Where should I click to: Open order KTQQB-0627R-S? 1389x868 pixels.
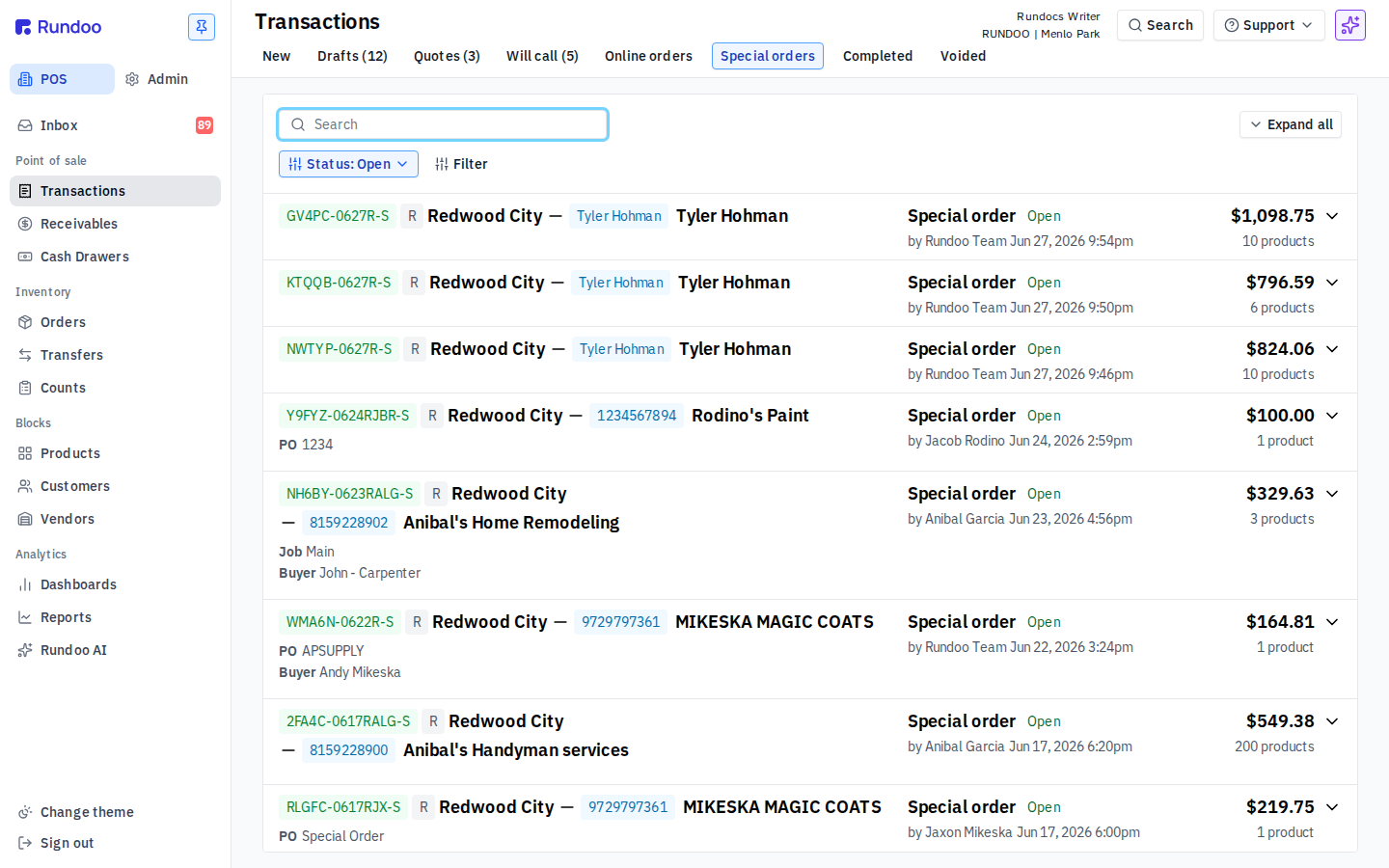pyautogui.click(x=339, y=283)
